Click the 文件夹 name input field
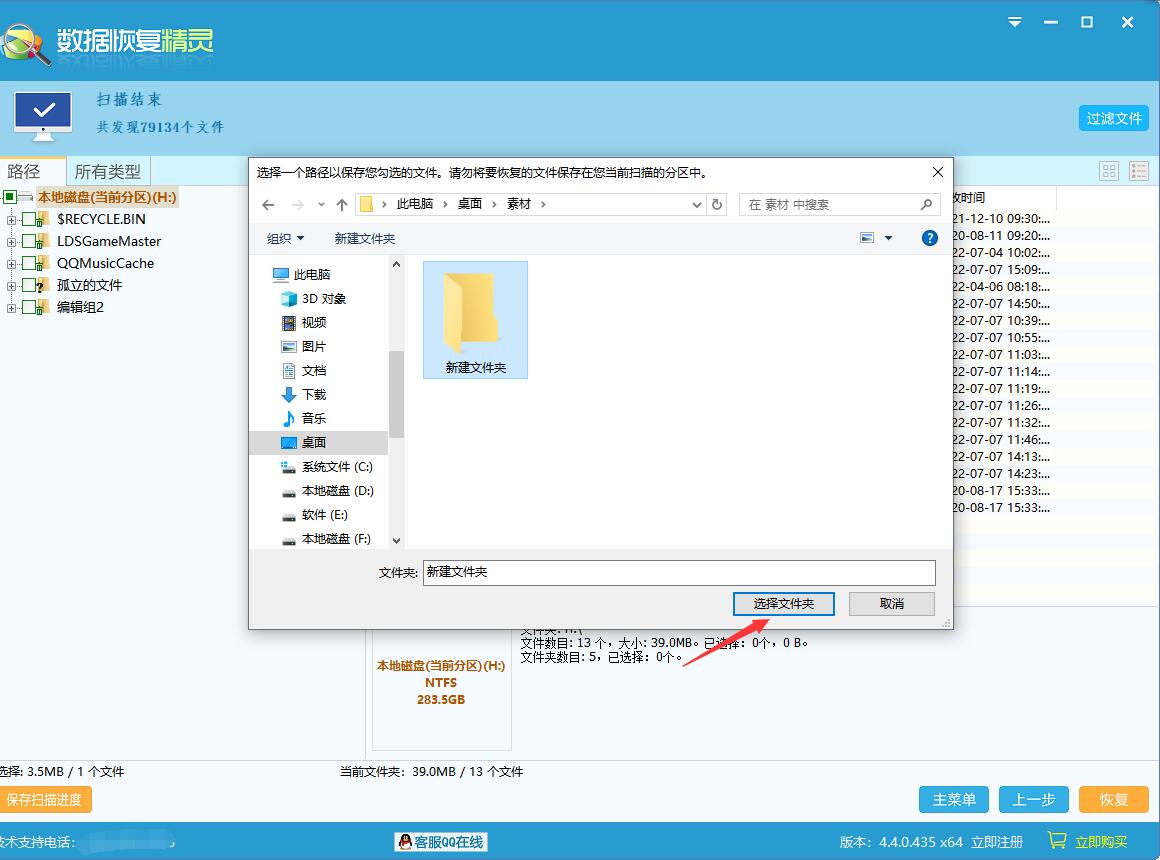This screenshot has height=860, width=1160. pos(678,572)
